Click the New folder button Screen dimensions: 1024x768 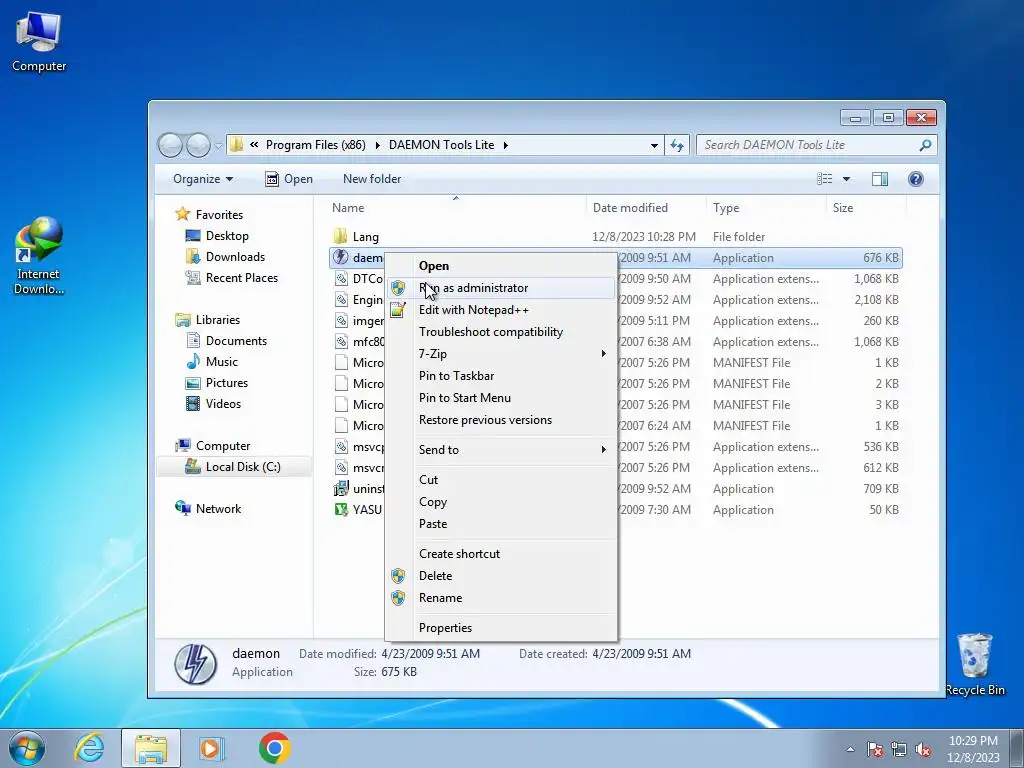(x=372, y=179)
